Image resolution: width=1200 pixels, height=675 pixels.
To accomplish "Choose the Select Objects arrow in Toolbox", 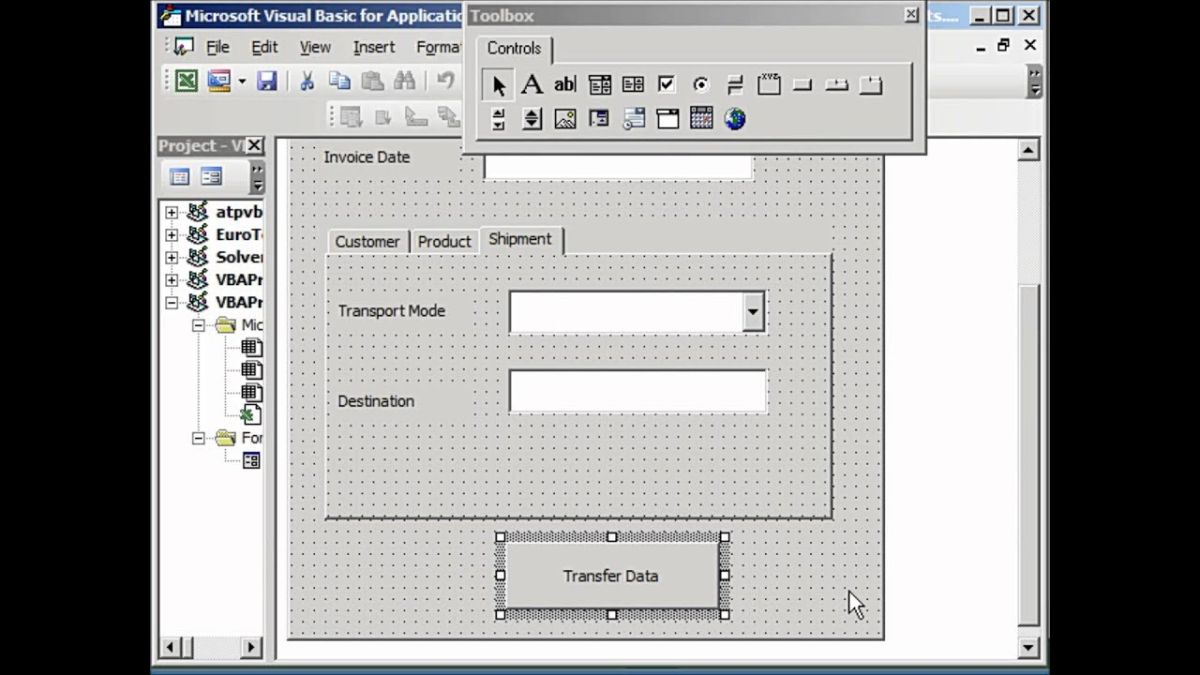I will [x=497, y=85].
